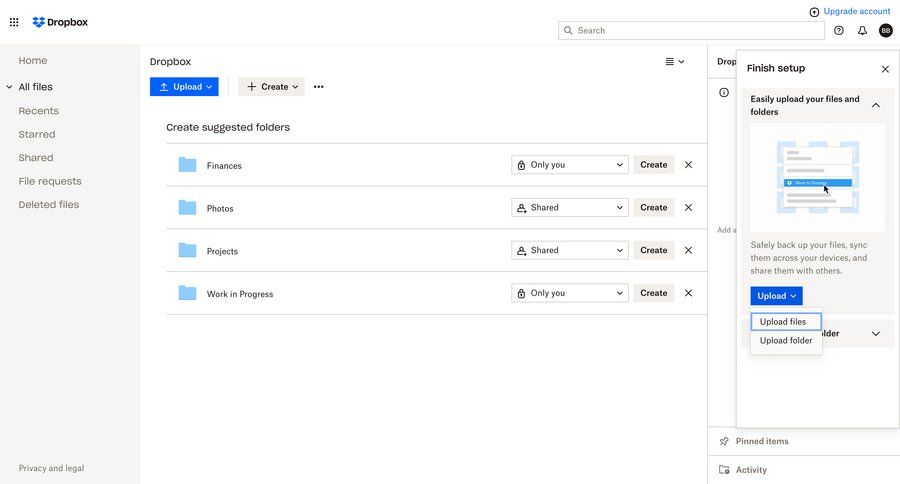The image size is (900, 484).
Task: Open the Create dropdown in toolbar
Action: [271, 87]
